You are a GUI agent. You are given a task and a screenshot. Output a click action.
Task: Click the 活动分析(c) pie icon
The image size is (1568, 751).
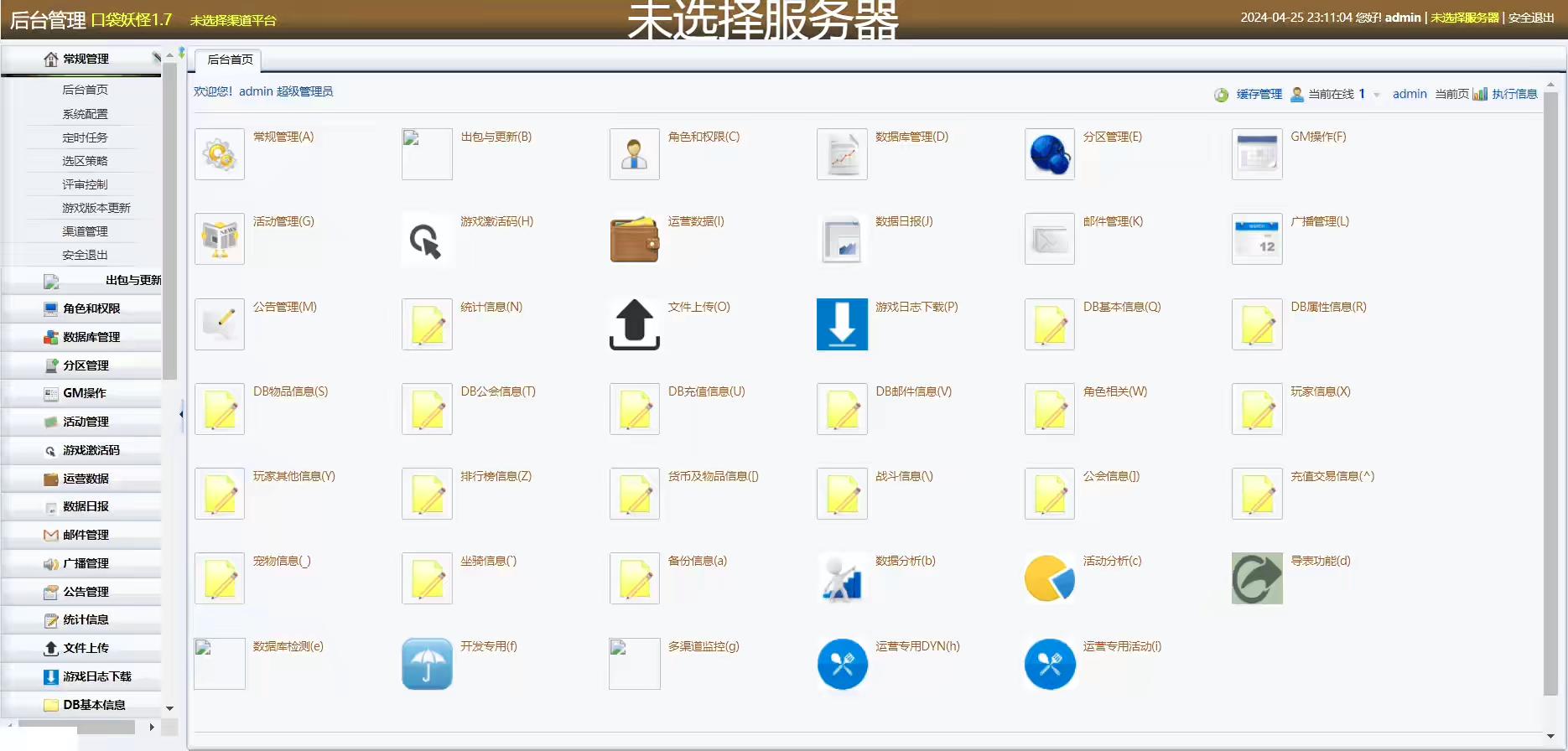[1050, 578]
